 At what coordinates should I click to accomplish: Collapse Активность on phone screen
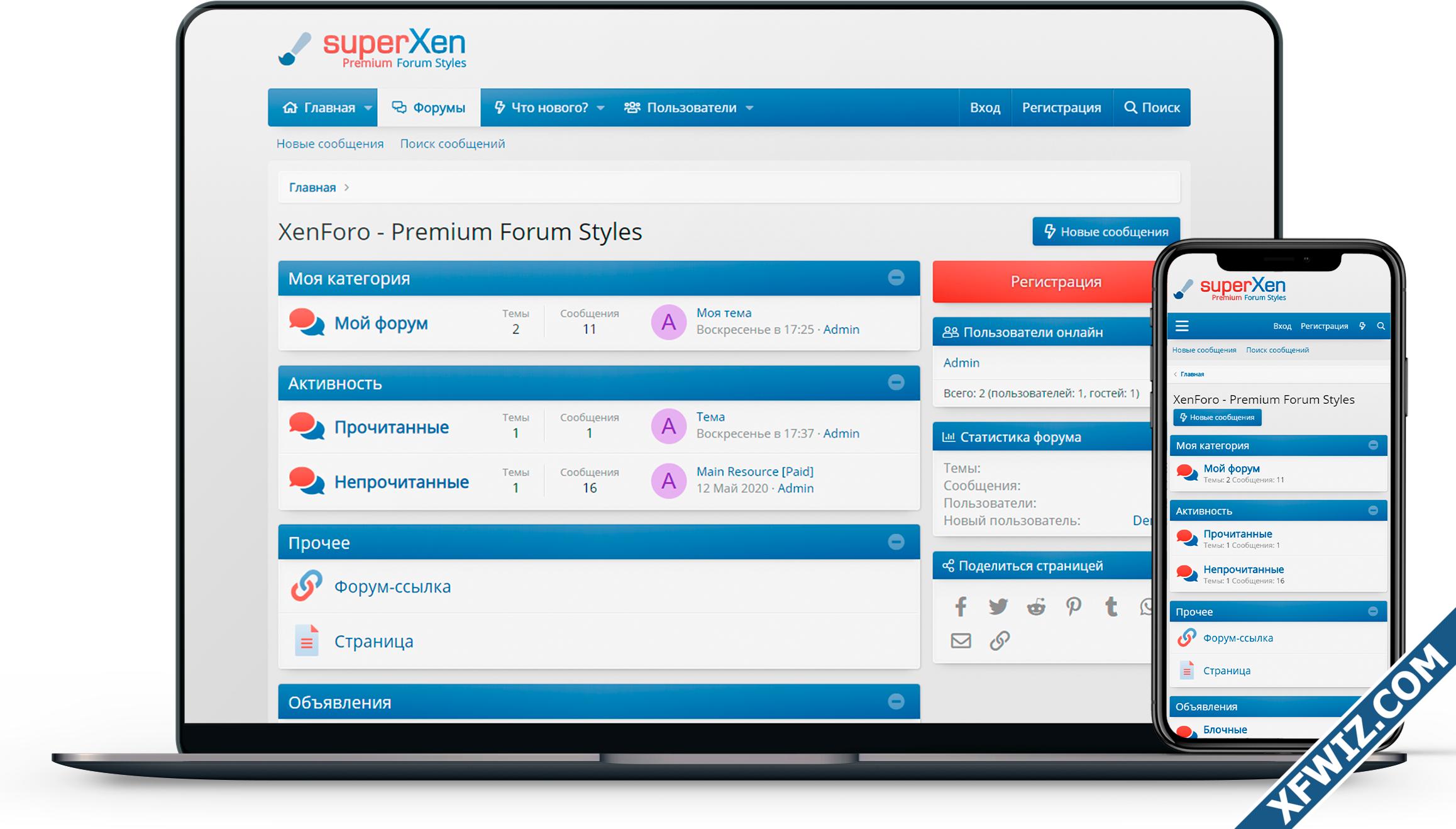tap(1373, 510)
